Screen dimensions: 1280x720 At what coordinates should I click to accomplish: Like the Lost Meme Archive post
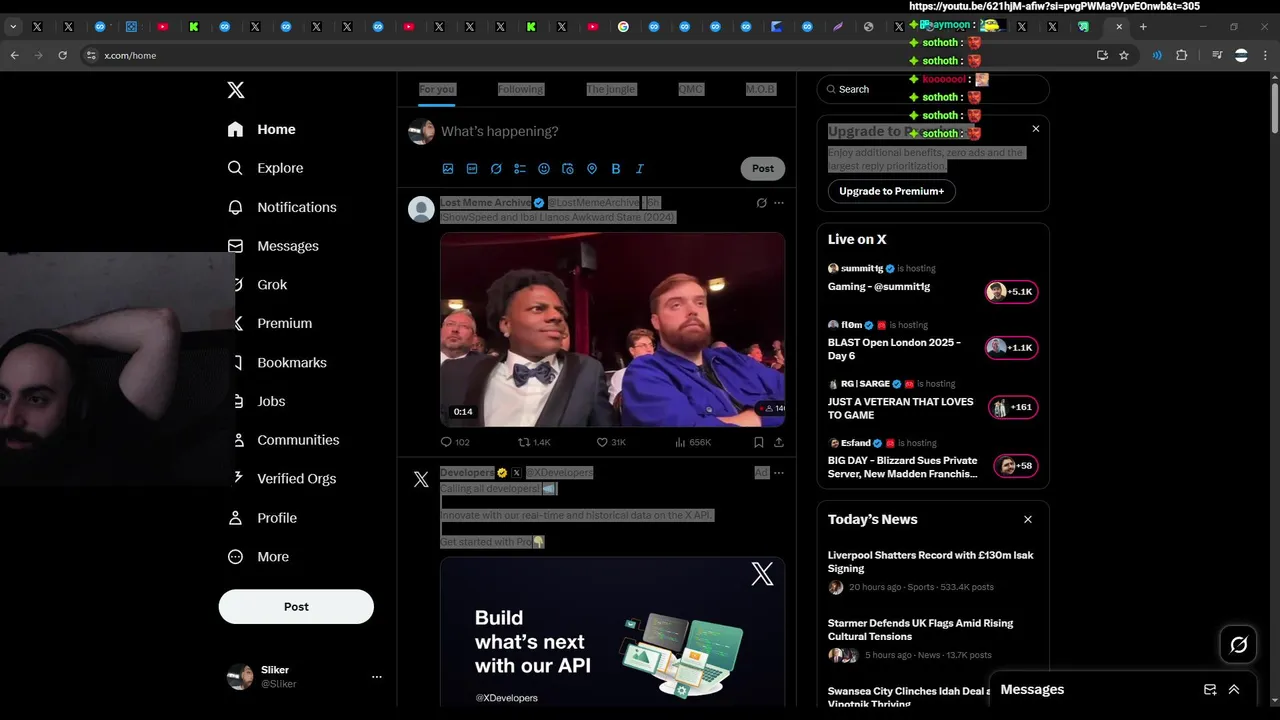point(611,442)
